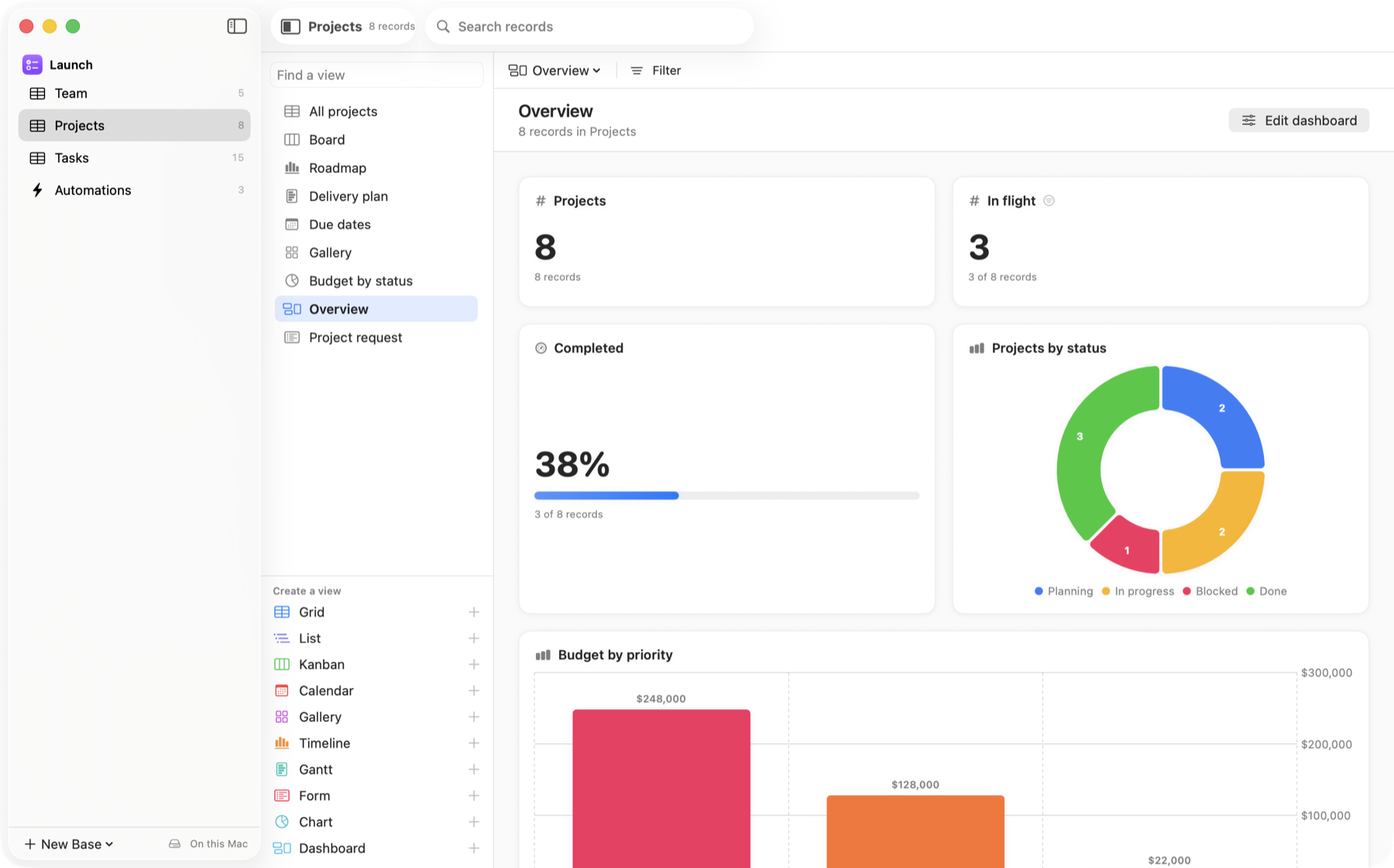Click the Projects table icon in header
This screenshot has height=868, width=1394.
point(290,26)
